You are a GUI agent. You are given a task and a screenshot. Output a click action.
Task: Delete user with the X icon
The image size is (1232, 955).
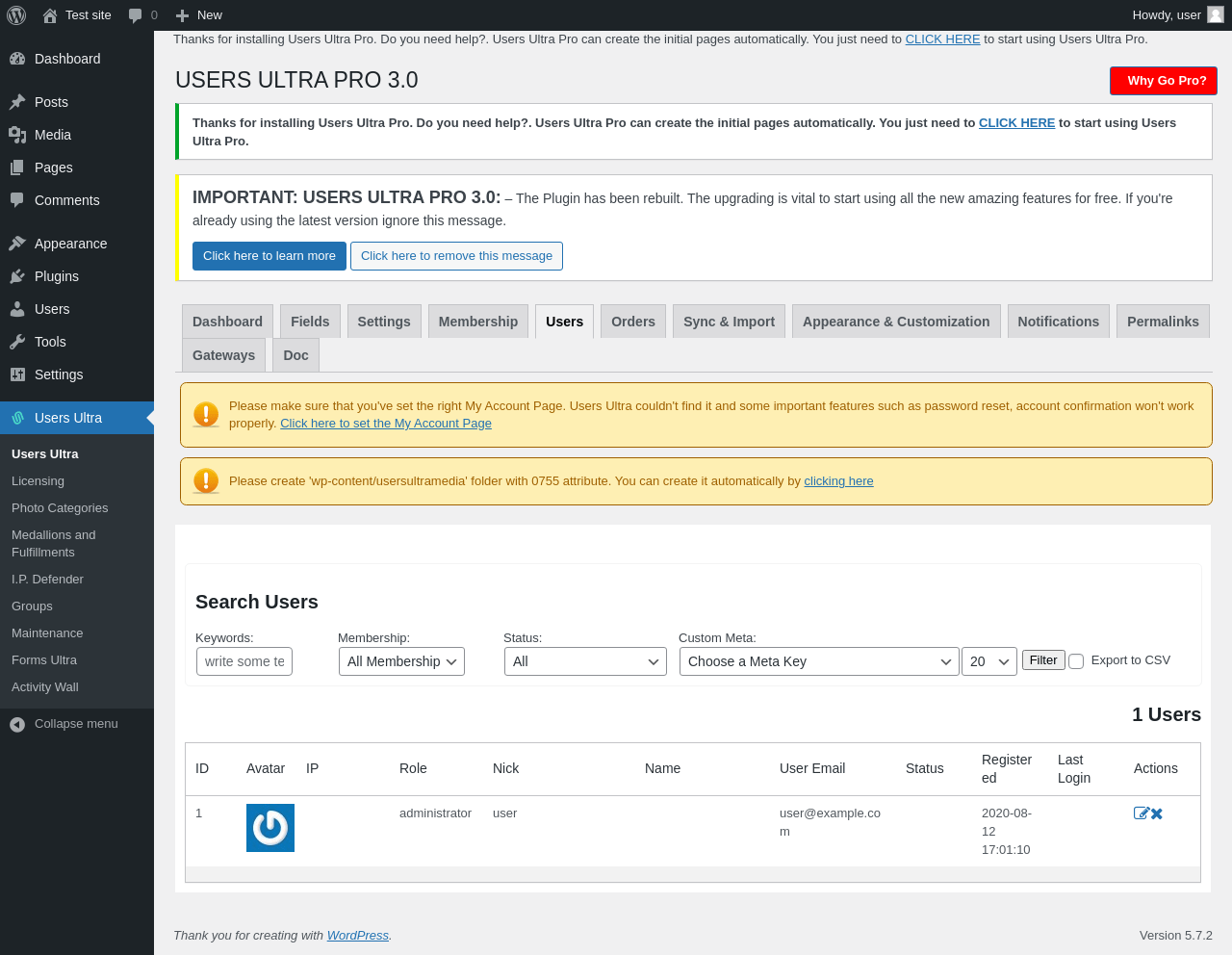pos(1157,813)
